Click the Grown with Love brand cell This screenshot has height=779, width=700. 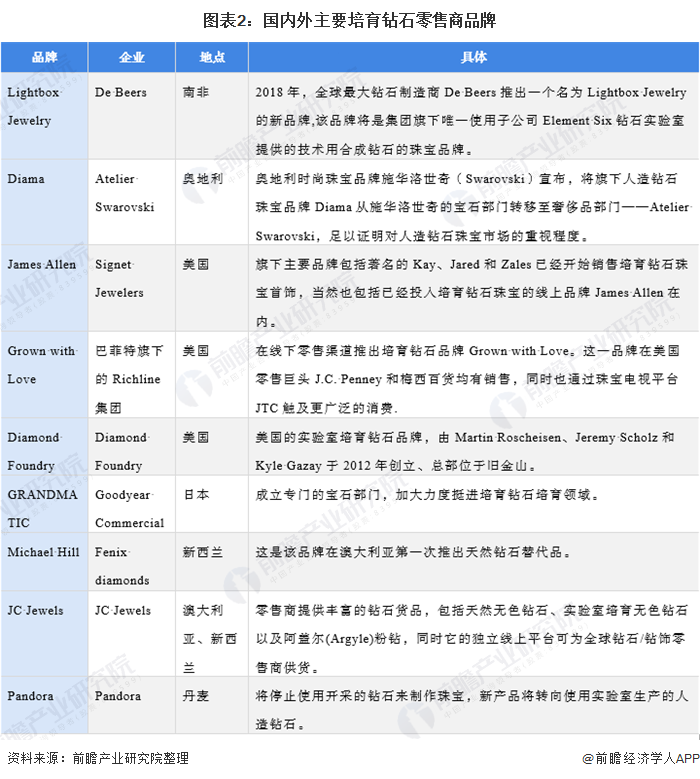44,375
